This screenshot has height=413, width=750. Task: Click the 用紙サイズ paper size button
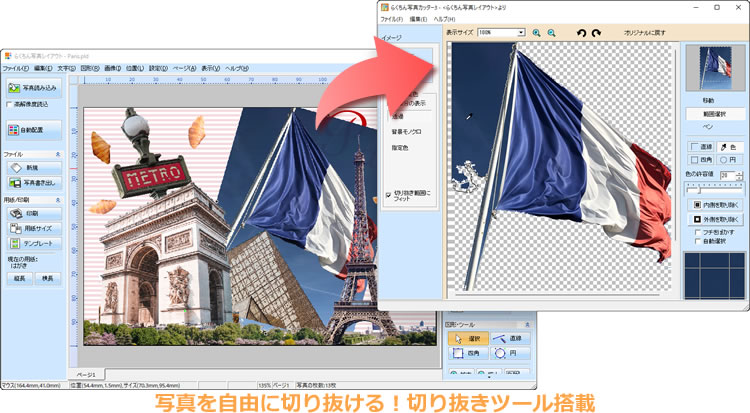34,228
